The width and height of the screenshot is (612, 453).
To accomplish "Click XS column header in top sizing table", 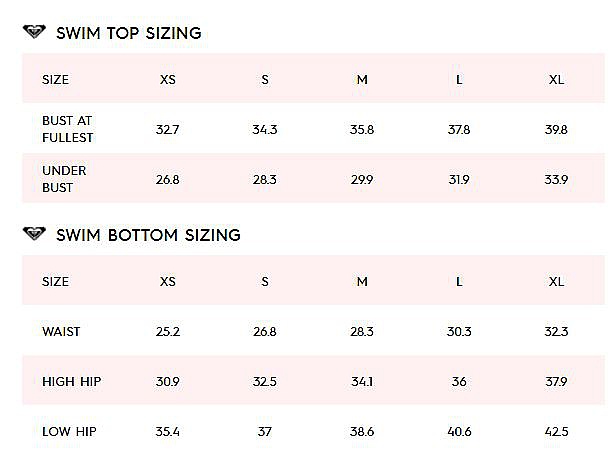I will click(x=168, y=80).
